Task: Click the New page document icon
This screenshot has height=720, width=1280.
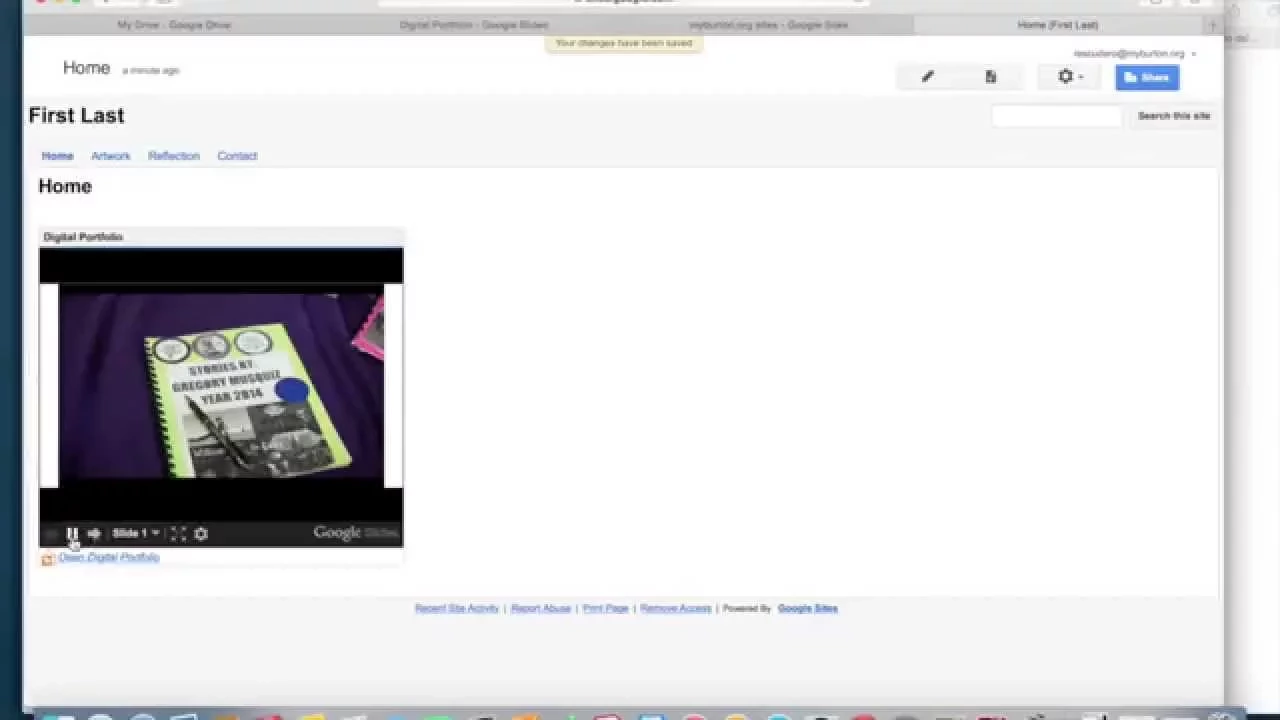Action: (991, 77)
